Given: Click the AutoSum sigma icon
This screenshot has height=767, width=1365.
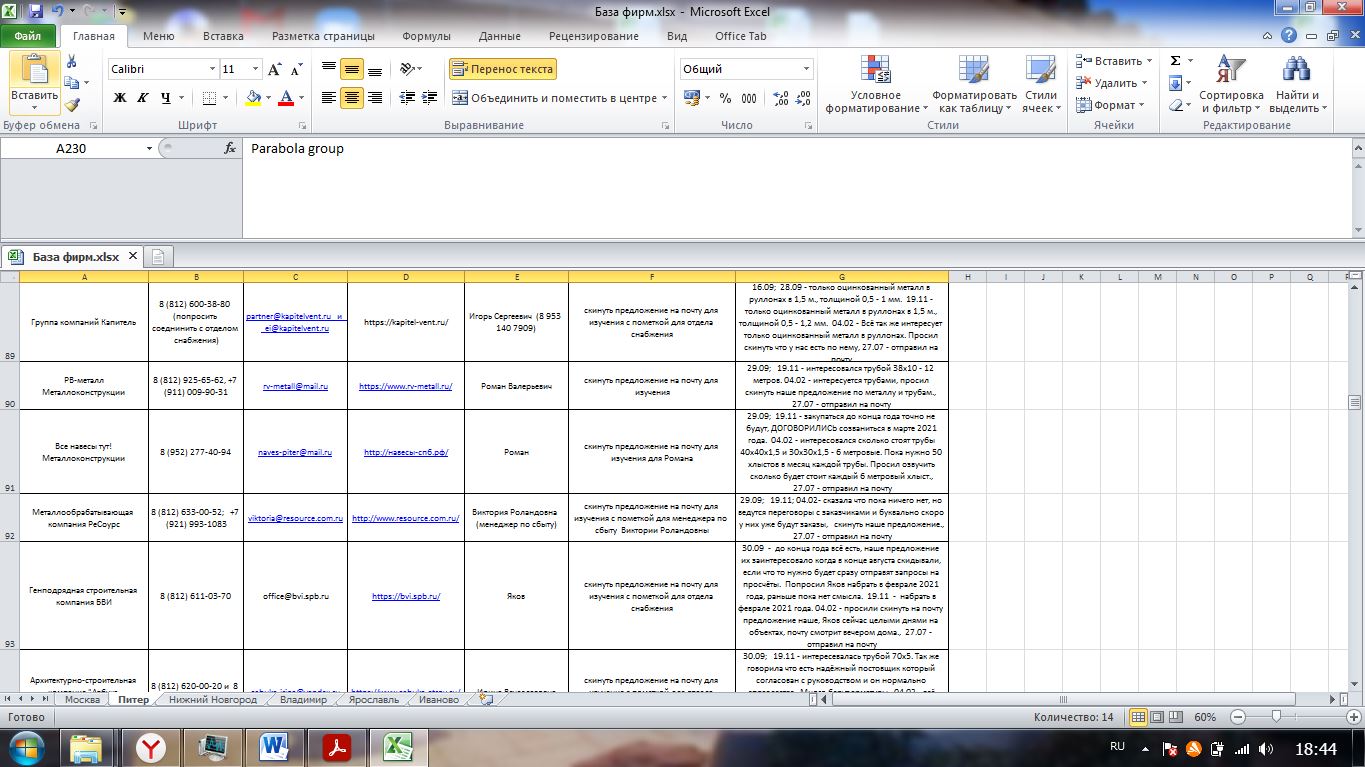Looking at the screenshot, I should [1176, 61].
